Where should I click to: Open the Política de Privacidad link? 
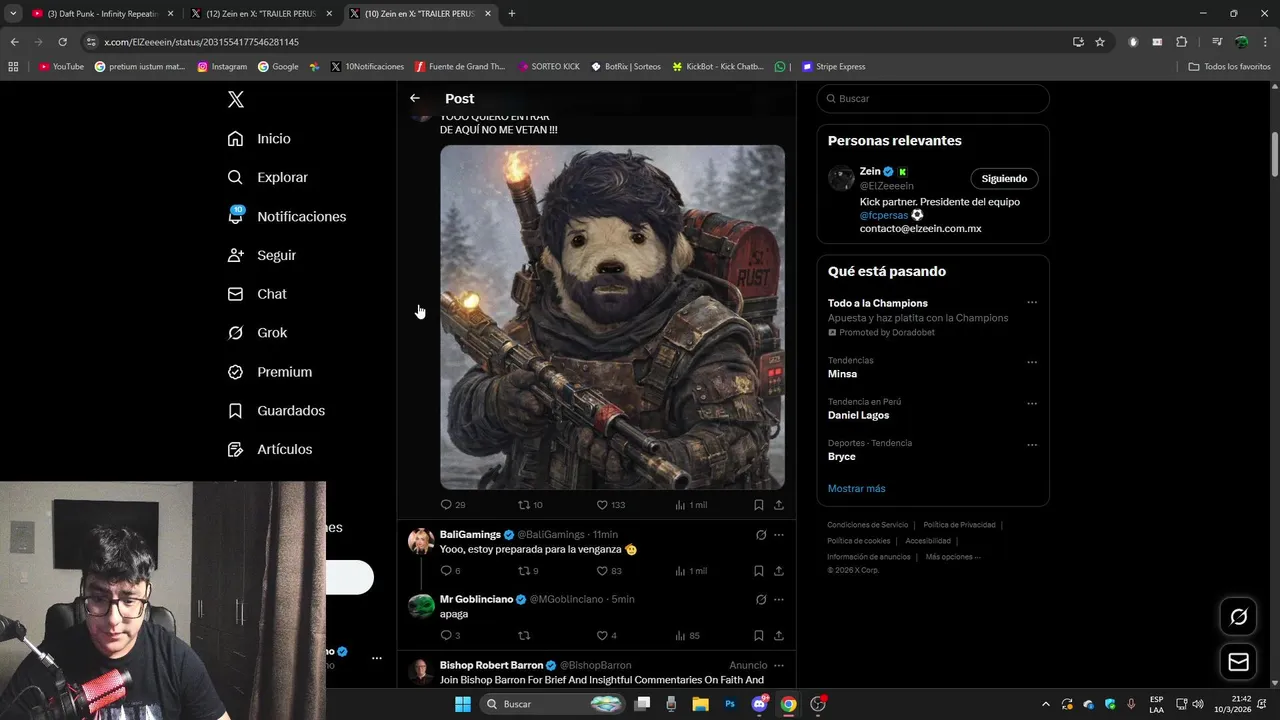(x=959, y=525)
